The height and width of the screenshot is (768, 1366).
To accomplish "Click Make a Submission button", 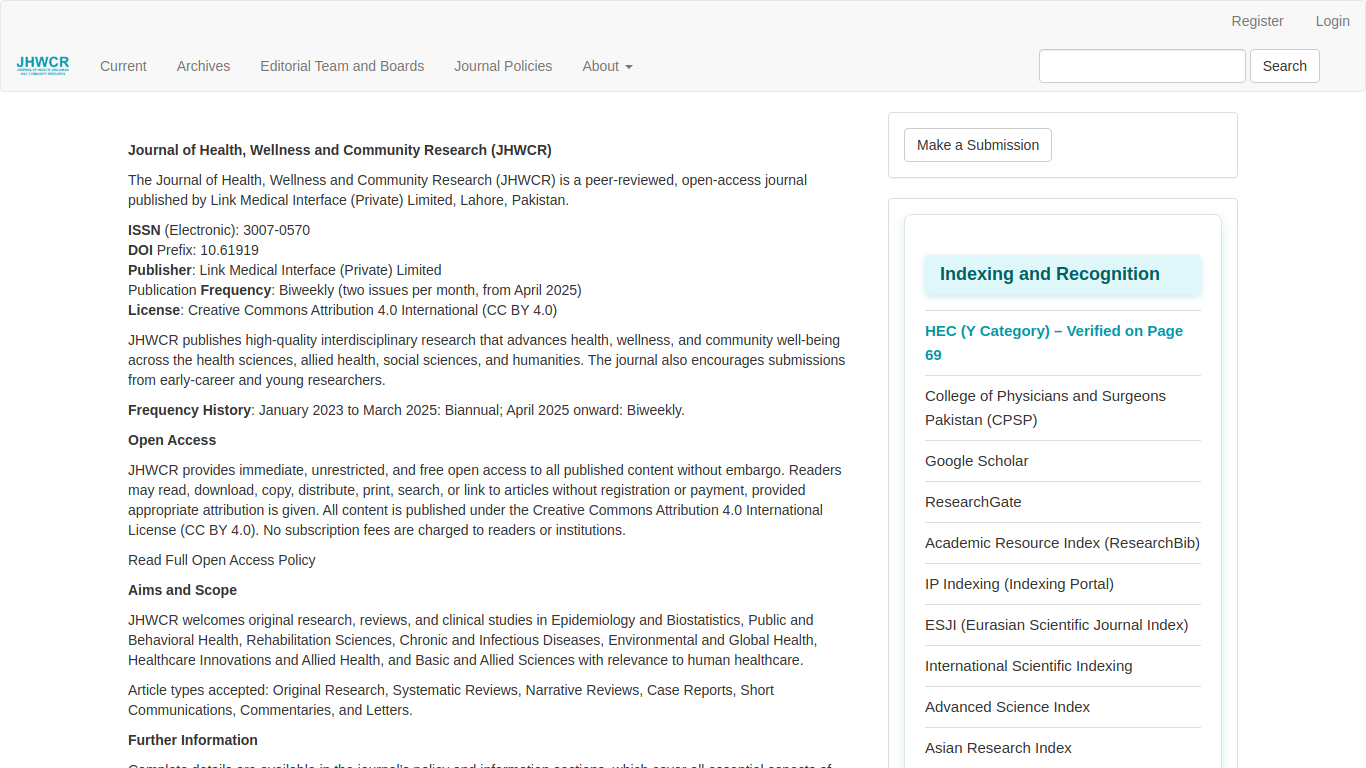I will pyautogui.click(x=977, y=145).
